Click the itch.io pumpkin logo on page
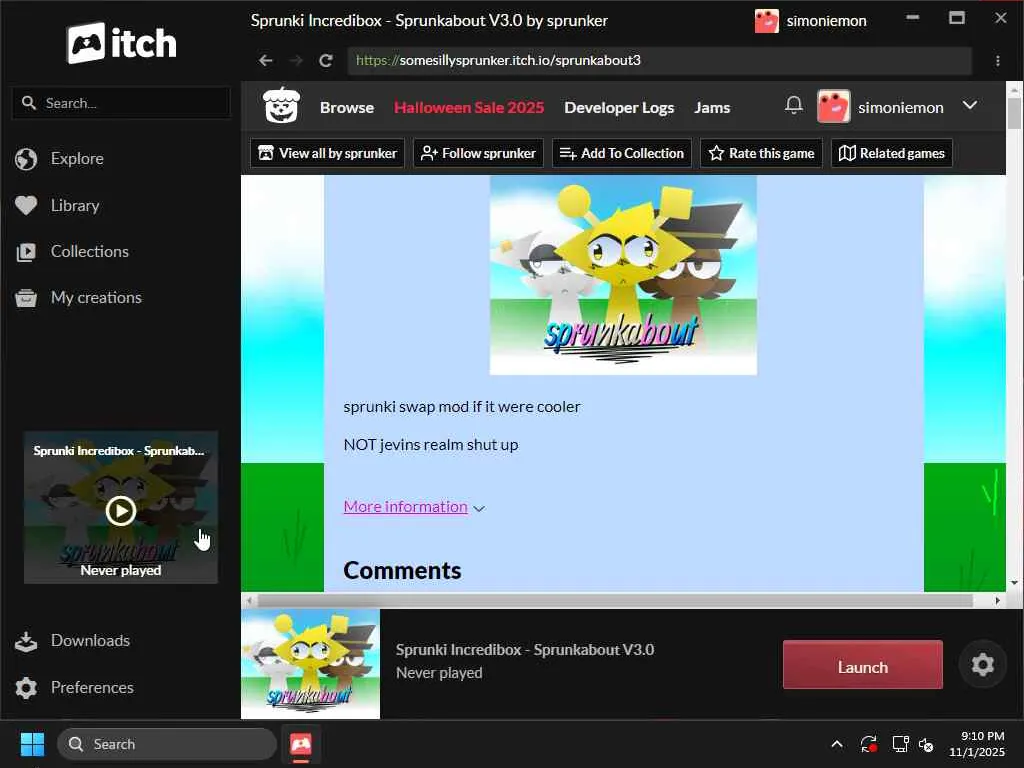1024x768 pixels. 281,106
